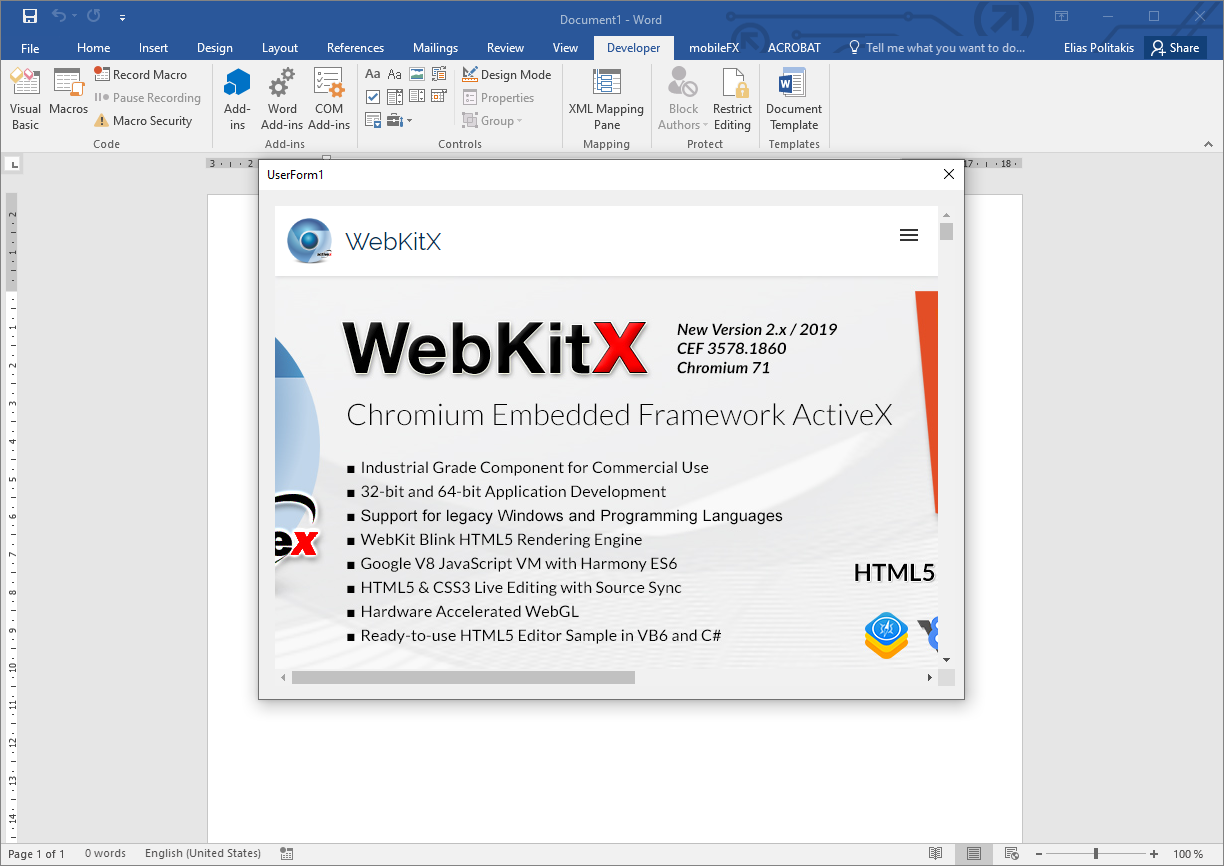1224x866 pixels.
Task: Switch to Read Mode view
Action: [935, 854]
